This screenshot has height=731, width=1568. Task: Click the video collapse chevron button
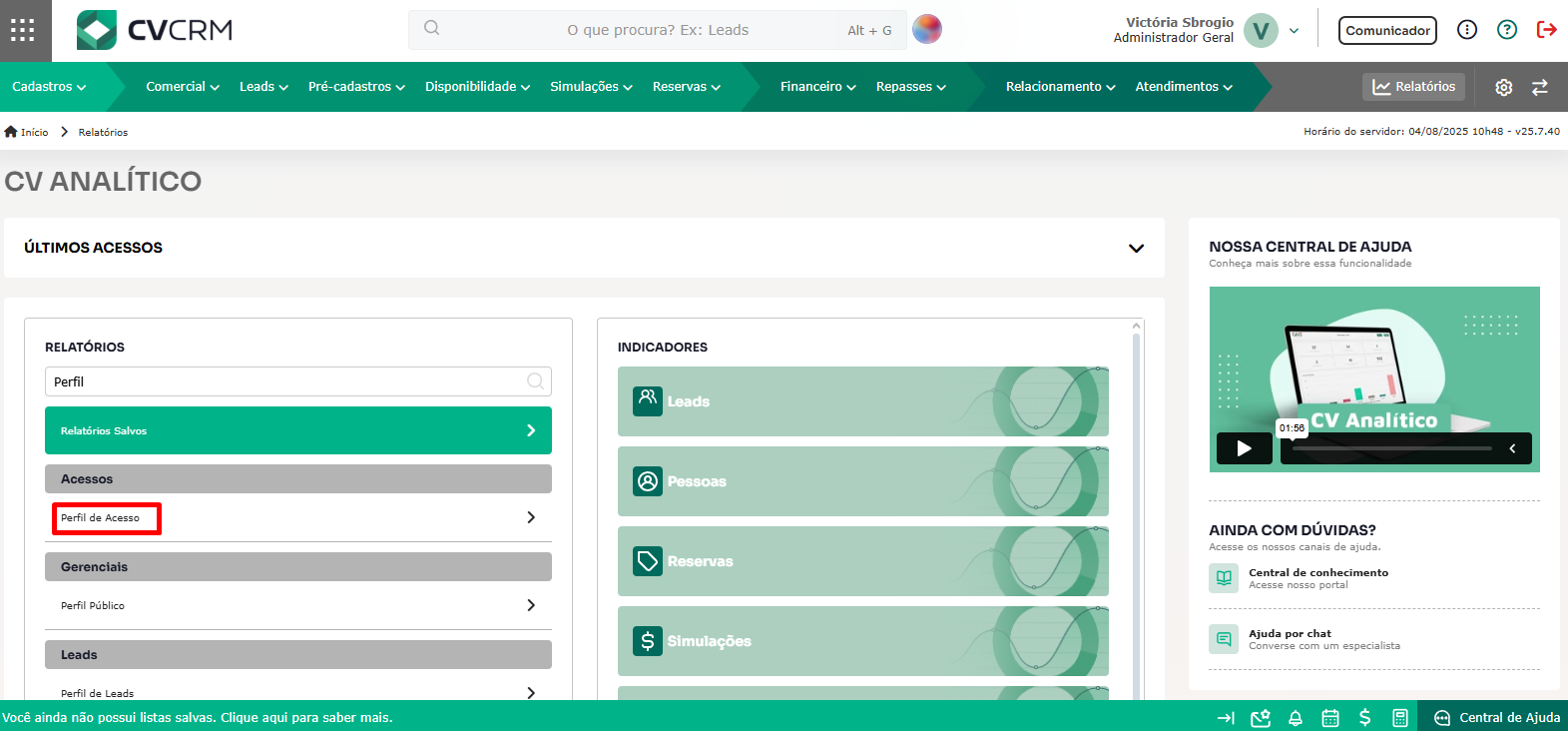tap(1512, 448)
